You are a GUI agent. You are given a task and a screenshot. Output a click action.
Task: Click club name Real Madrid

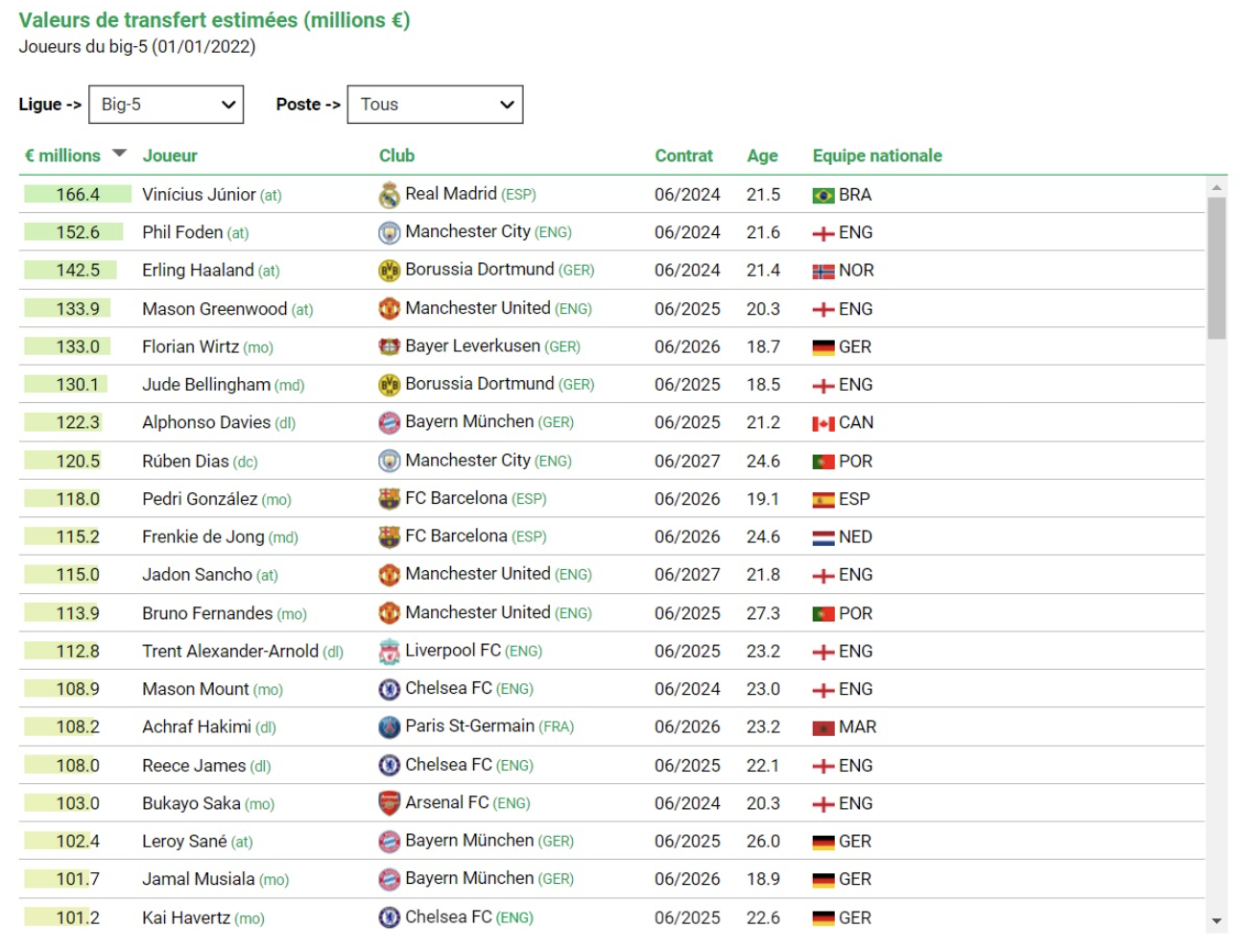tap(451, 194)
